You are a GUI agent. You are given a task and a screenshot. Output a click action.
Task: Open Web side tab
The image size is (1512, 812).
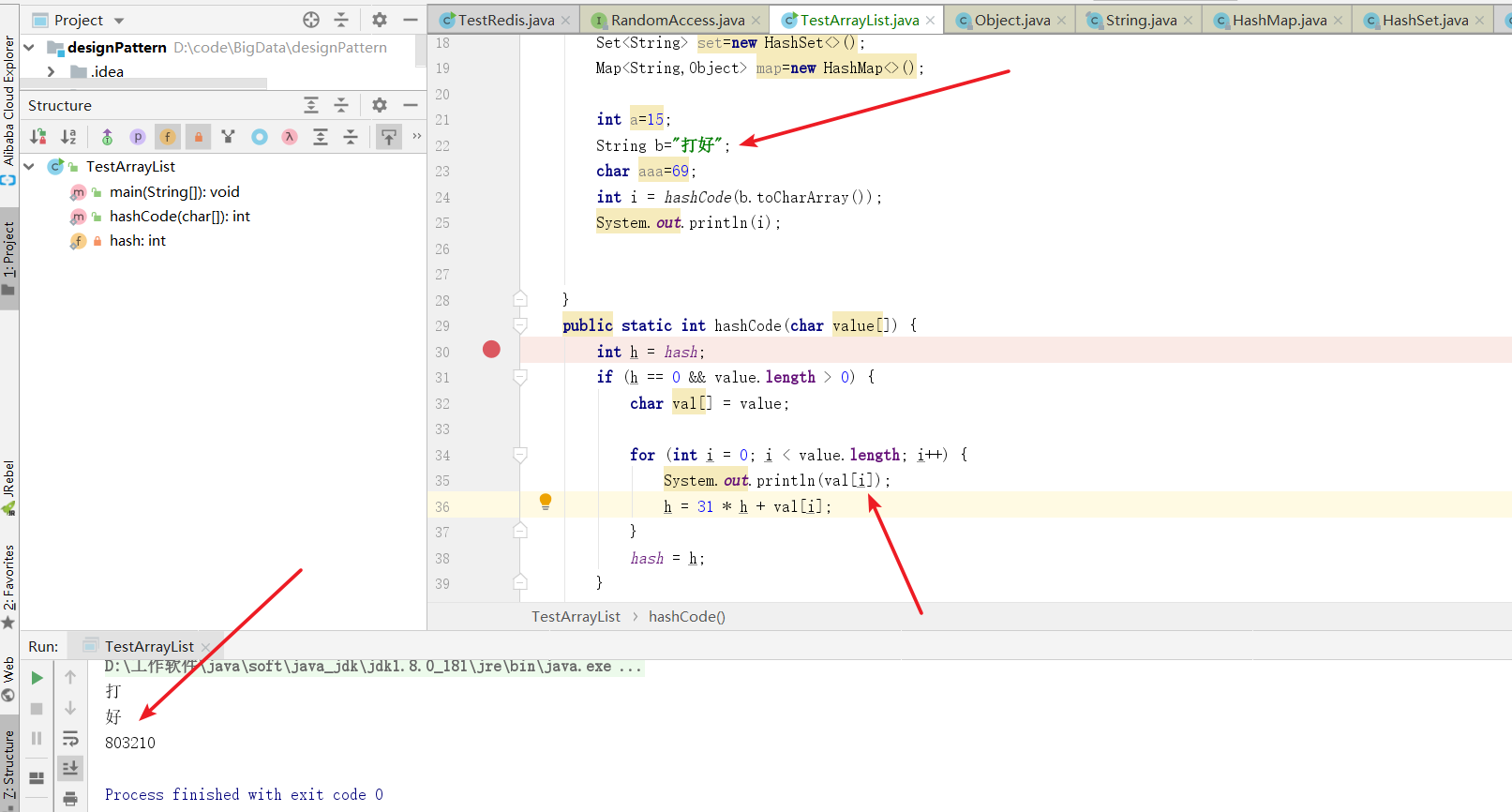click(8, 679)
